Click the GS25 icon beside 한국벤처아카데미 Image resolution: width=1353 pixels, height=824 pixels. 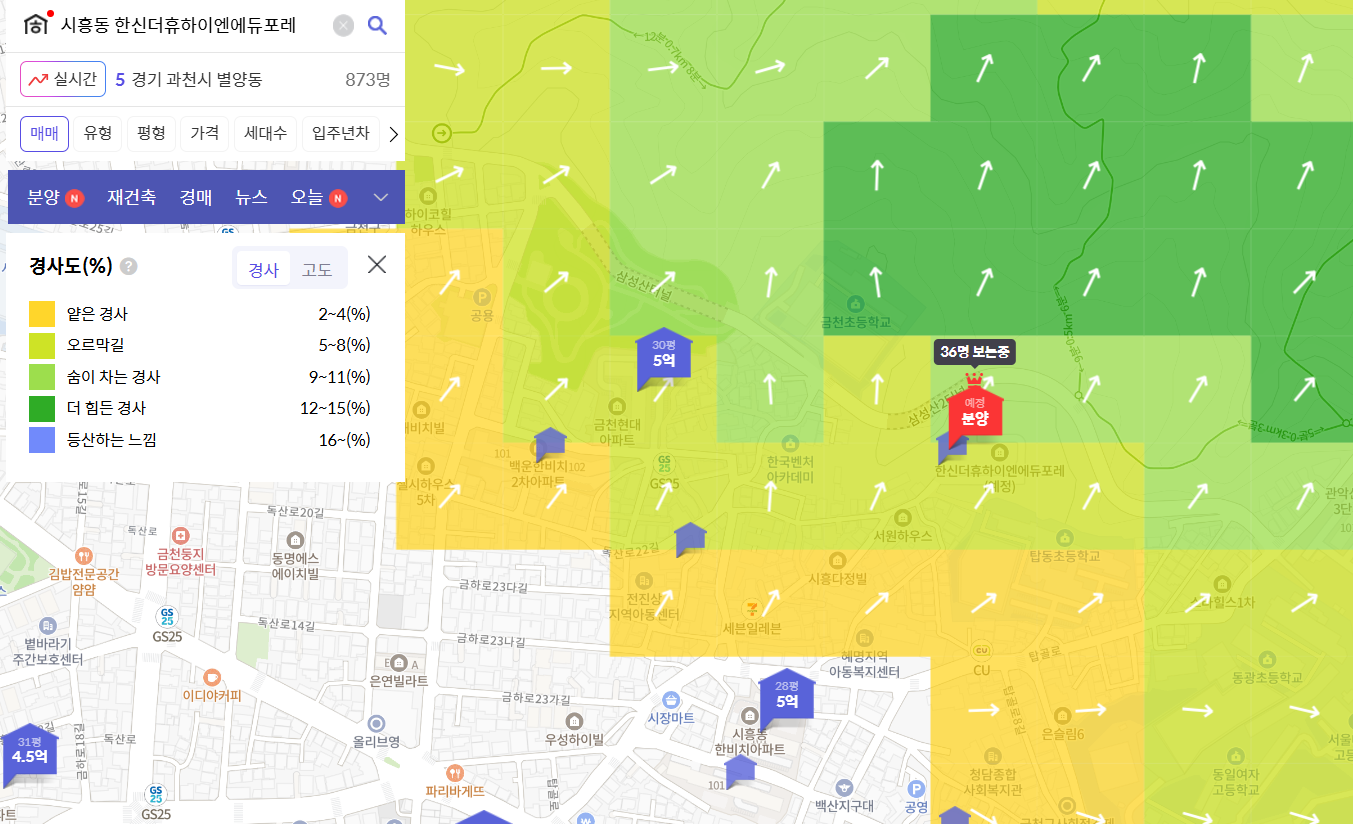pos(663,464)
